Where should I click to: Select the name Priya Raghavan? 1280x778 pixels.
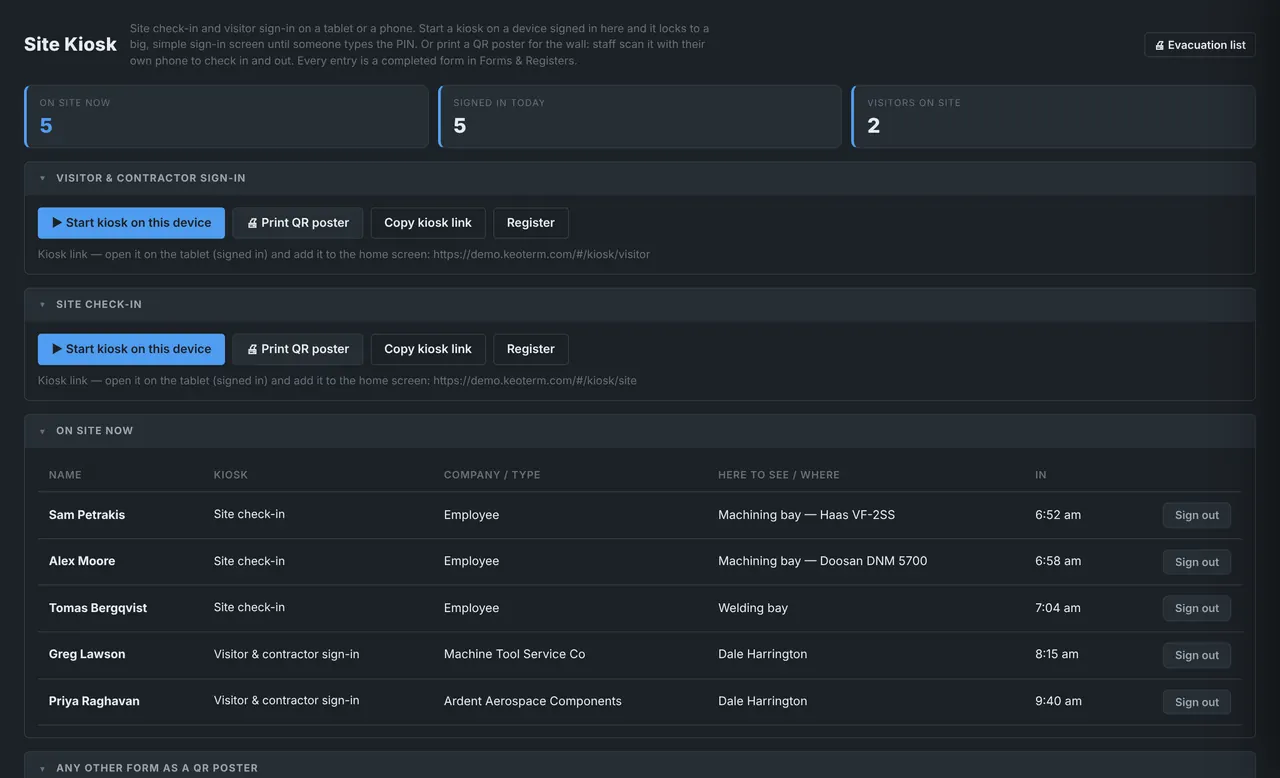coord(94,701)
